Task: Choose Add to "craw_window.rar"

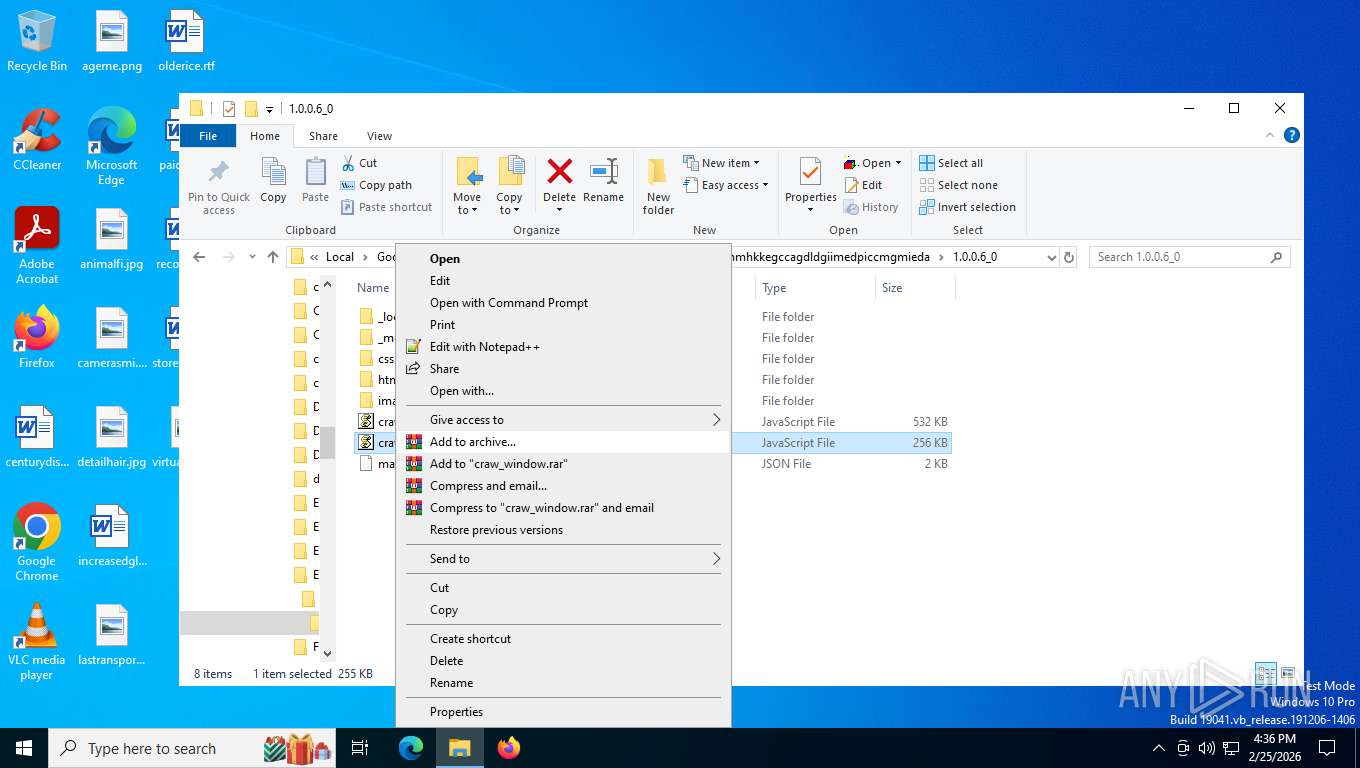Action: click(x=564, y=464)
